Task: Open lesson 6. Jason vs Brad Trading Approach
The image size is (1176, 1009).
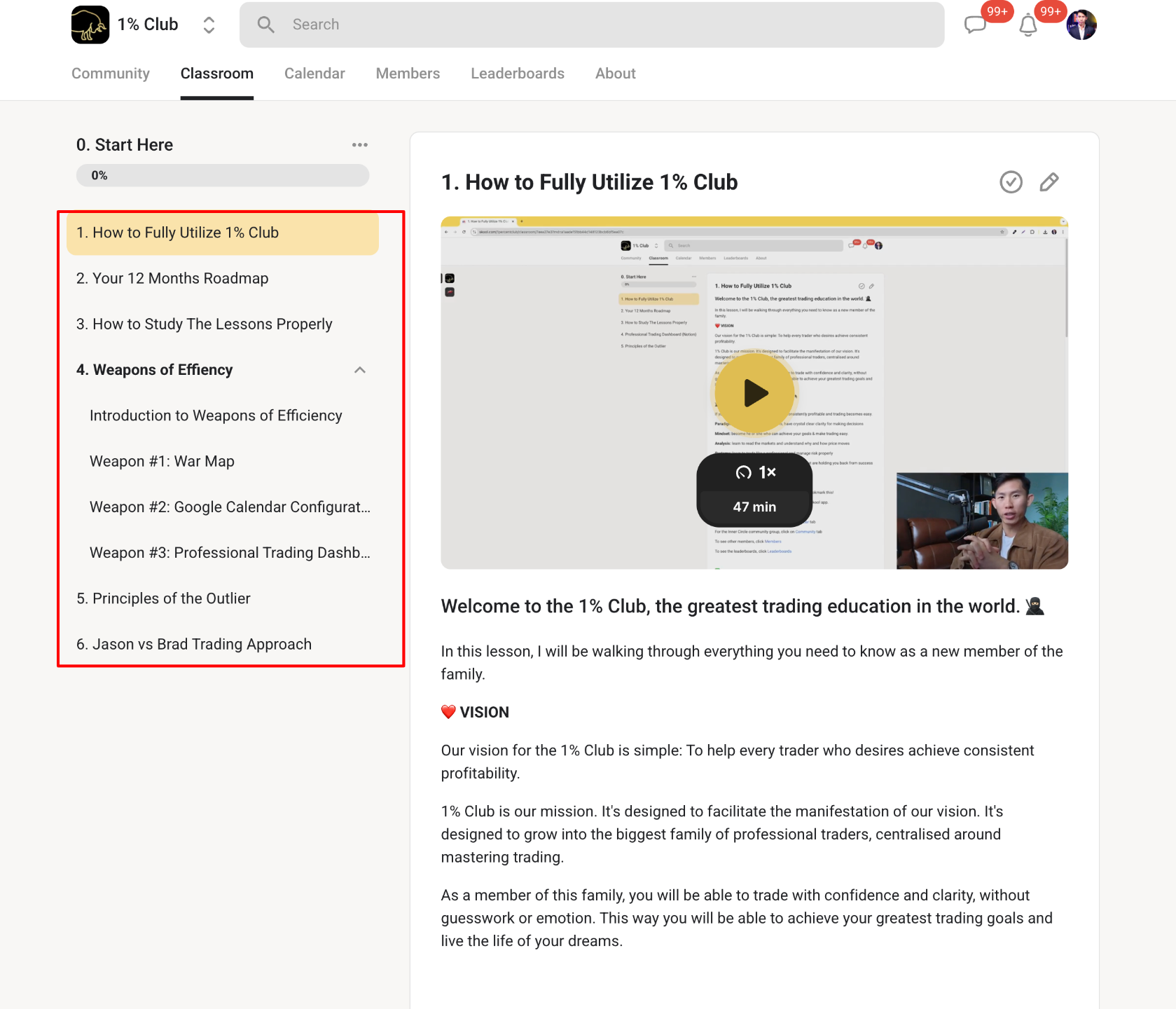Action: click(194, 644)
